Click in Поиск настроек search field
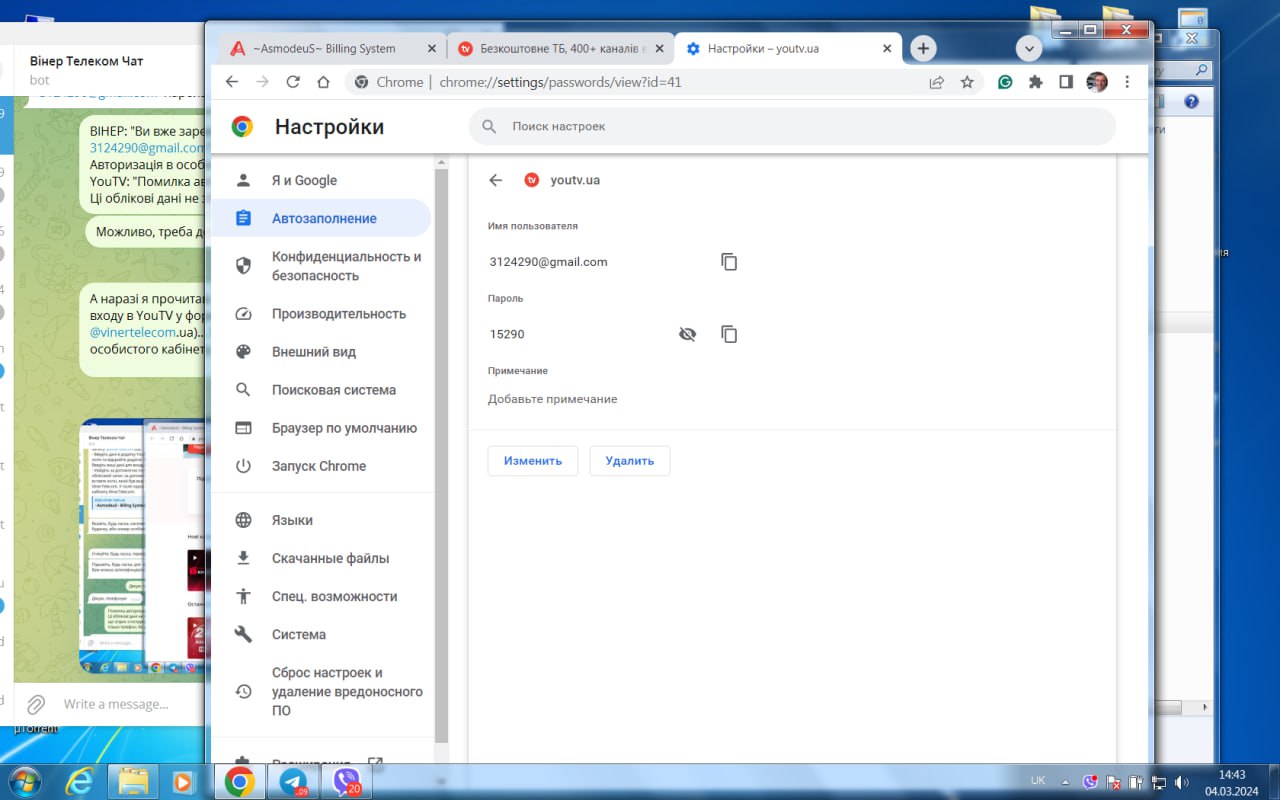 click(792, 127)
